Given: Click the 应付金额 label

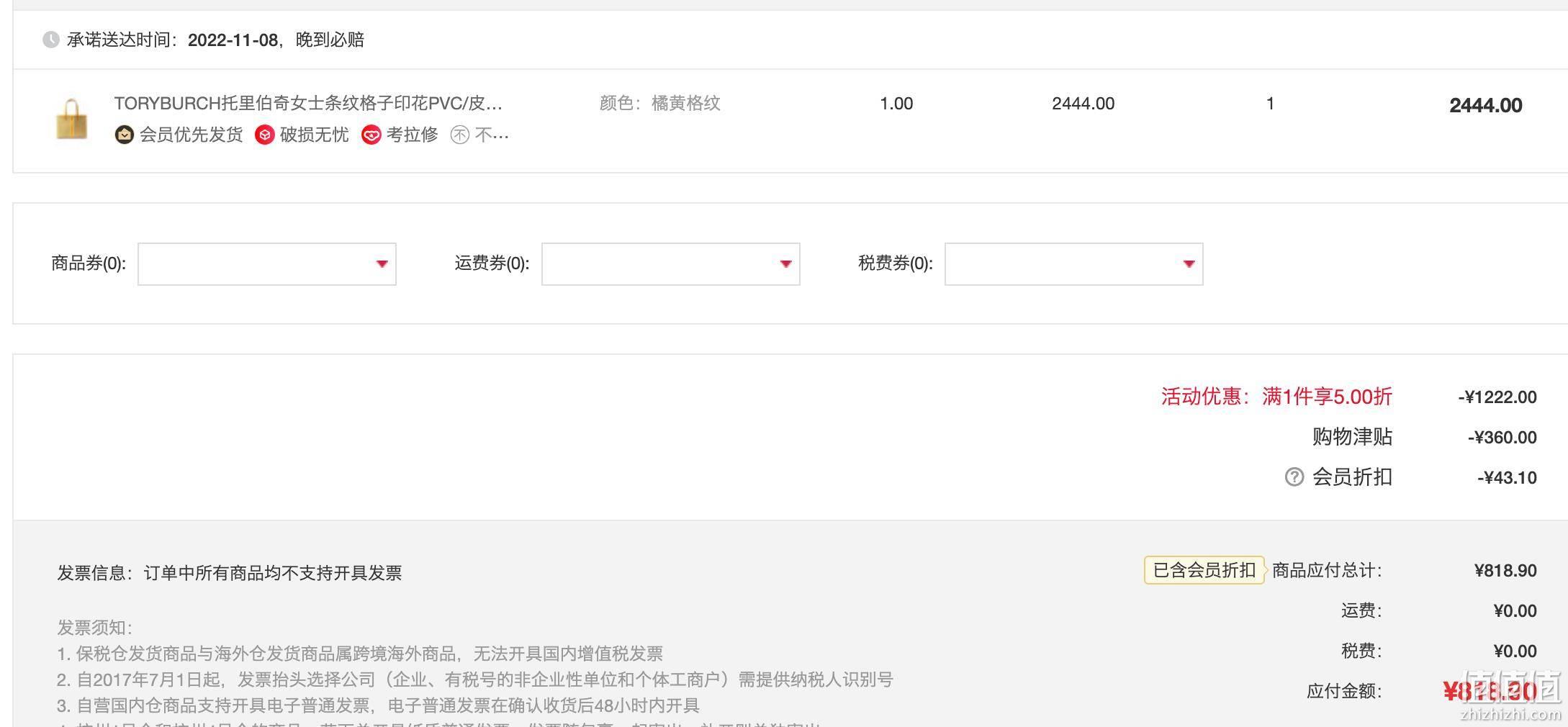Looking at the screenshot, I should [1344, 692].
